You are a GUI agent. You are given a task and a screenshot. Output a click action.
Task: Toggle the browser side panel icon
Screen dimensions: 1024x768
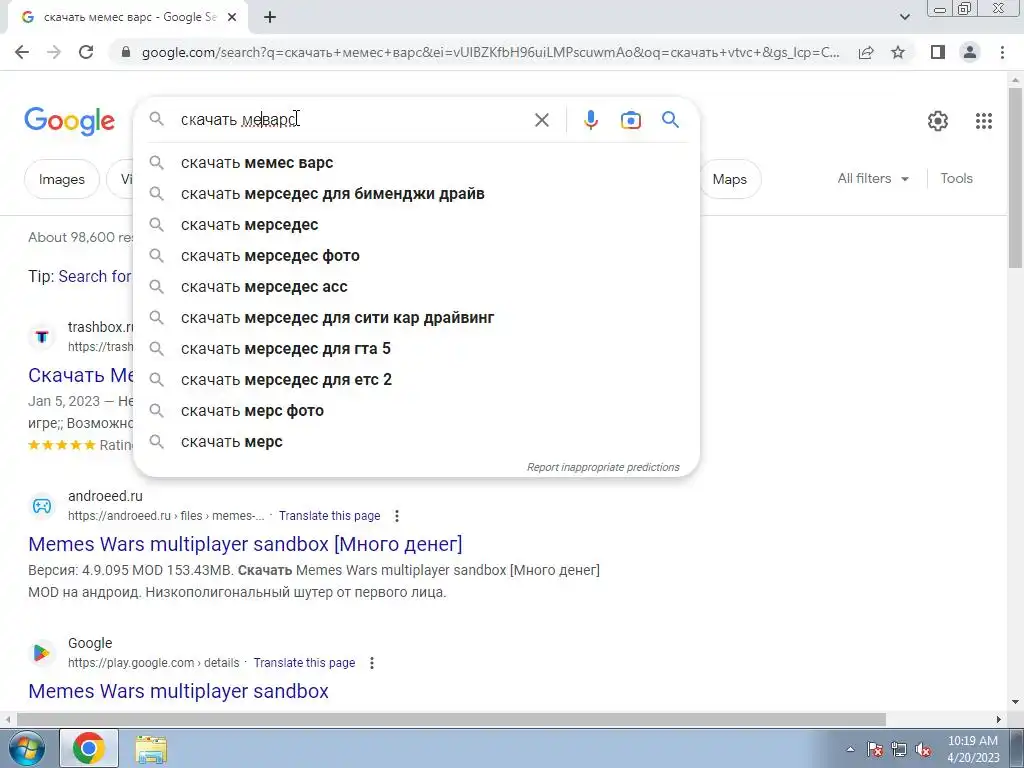coord(938,52)
